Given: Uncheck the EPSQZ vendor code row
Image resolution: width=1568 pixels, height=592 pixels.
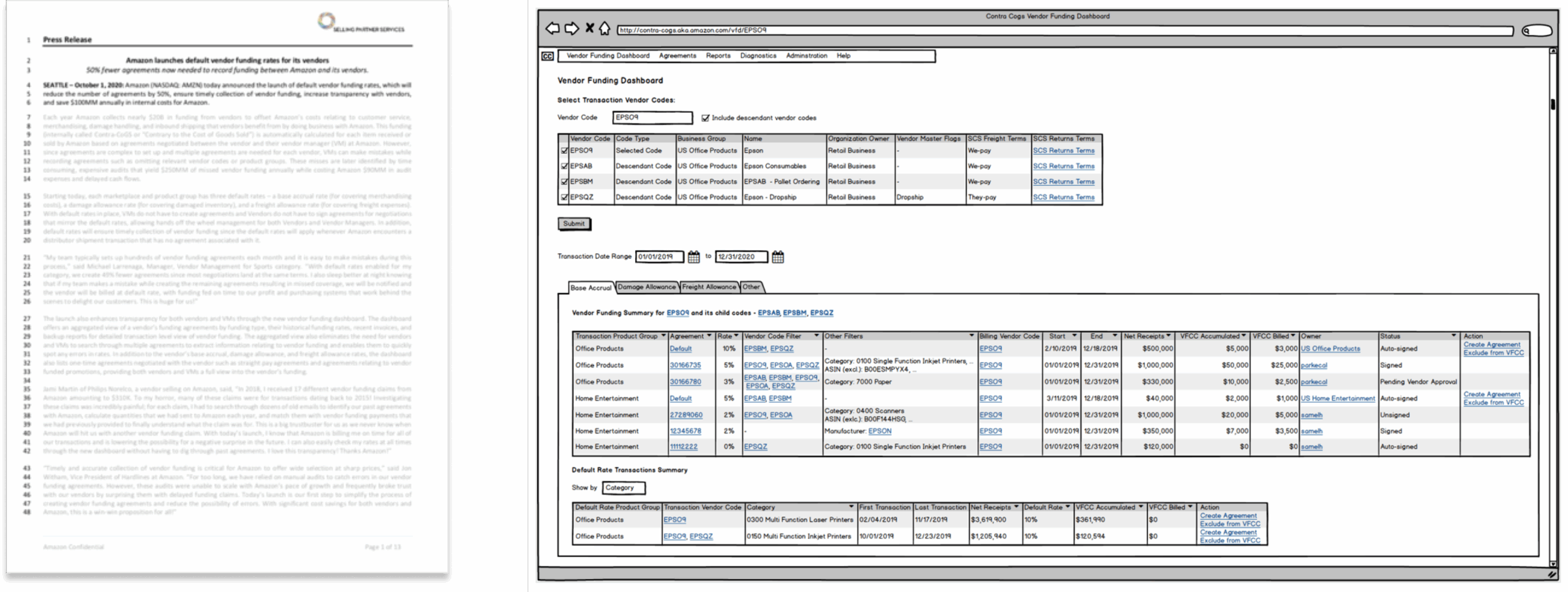Looking at the screenshot, I should point(564,197).
